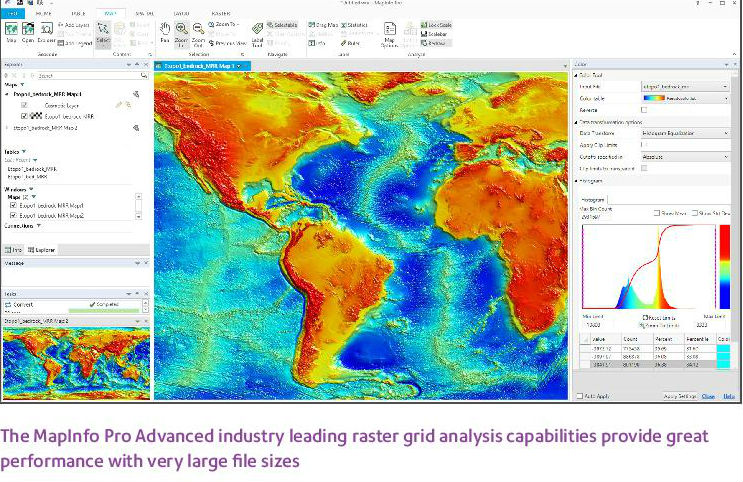Click the Close link in Color panel
Image resolution: width=743 pixels, height=482 pixels.
tap(708, 396)
